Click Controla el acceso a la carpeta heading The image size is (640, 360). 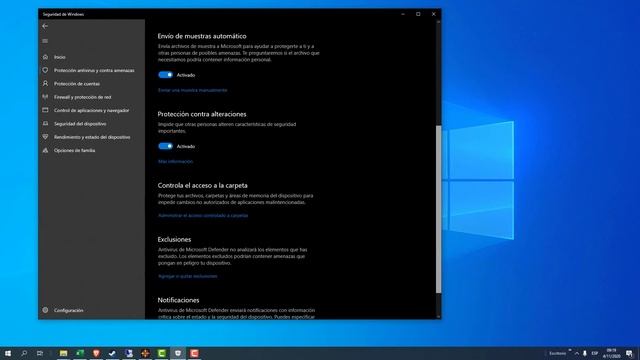[x=202, y=185]
